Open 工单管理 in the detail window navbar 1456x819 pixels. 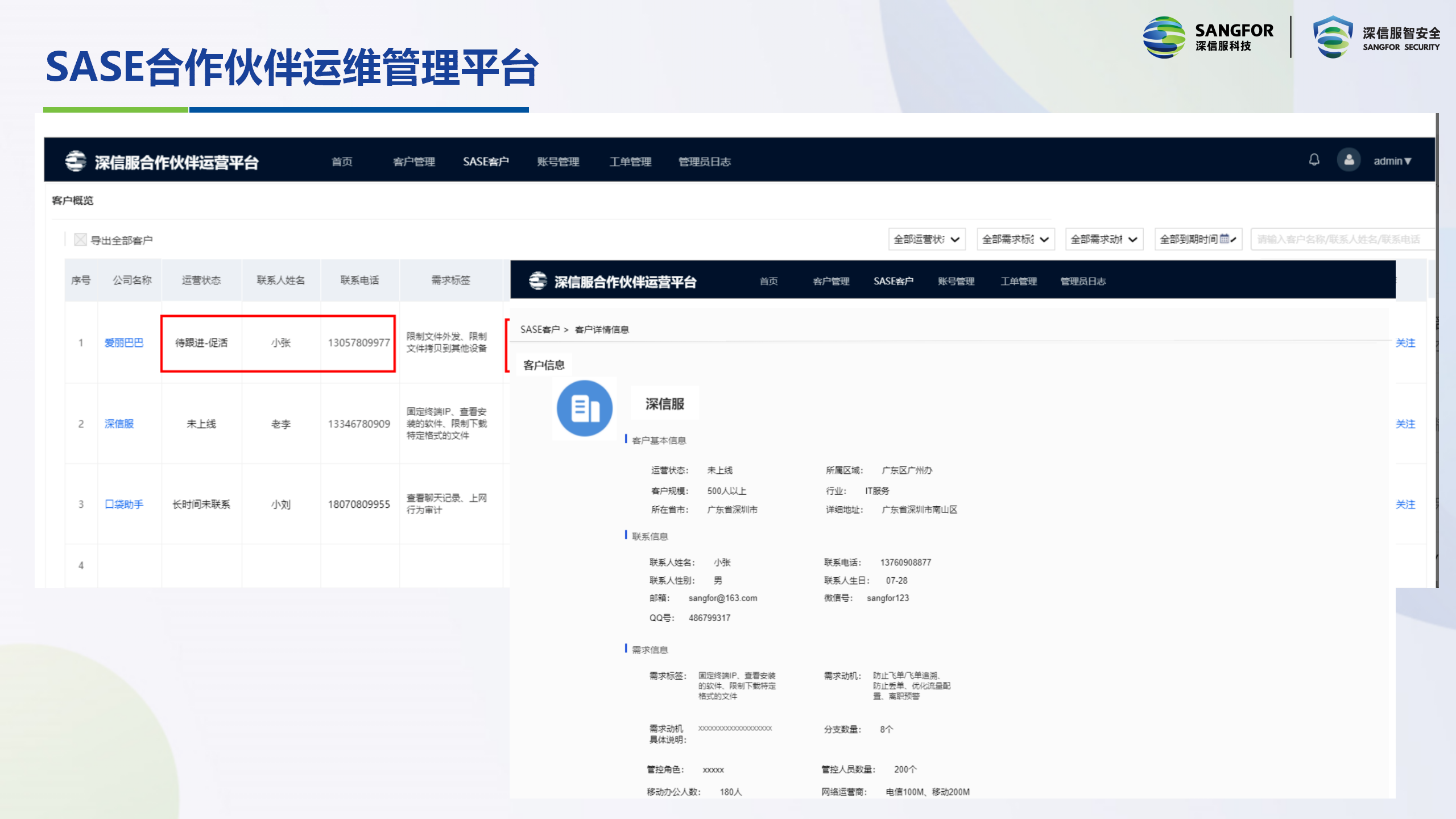[1019, 281]
